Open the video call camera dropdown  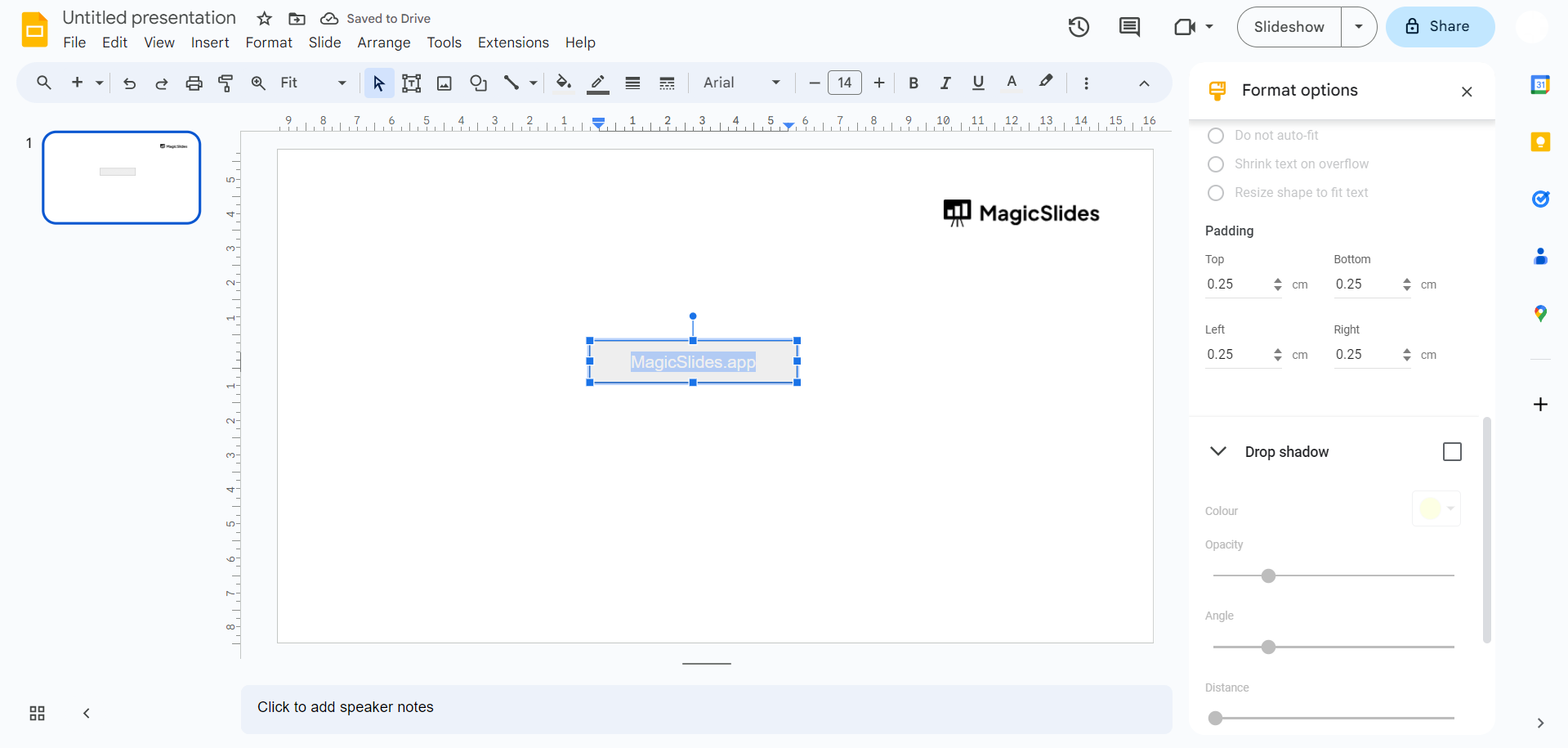tap(1209, 27)
